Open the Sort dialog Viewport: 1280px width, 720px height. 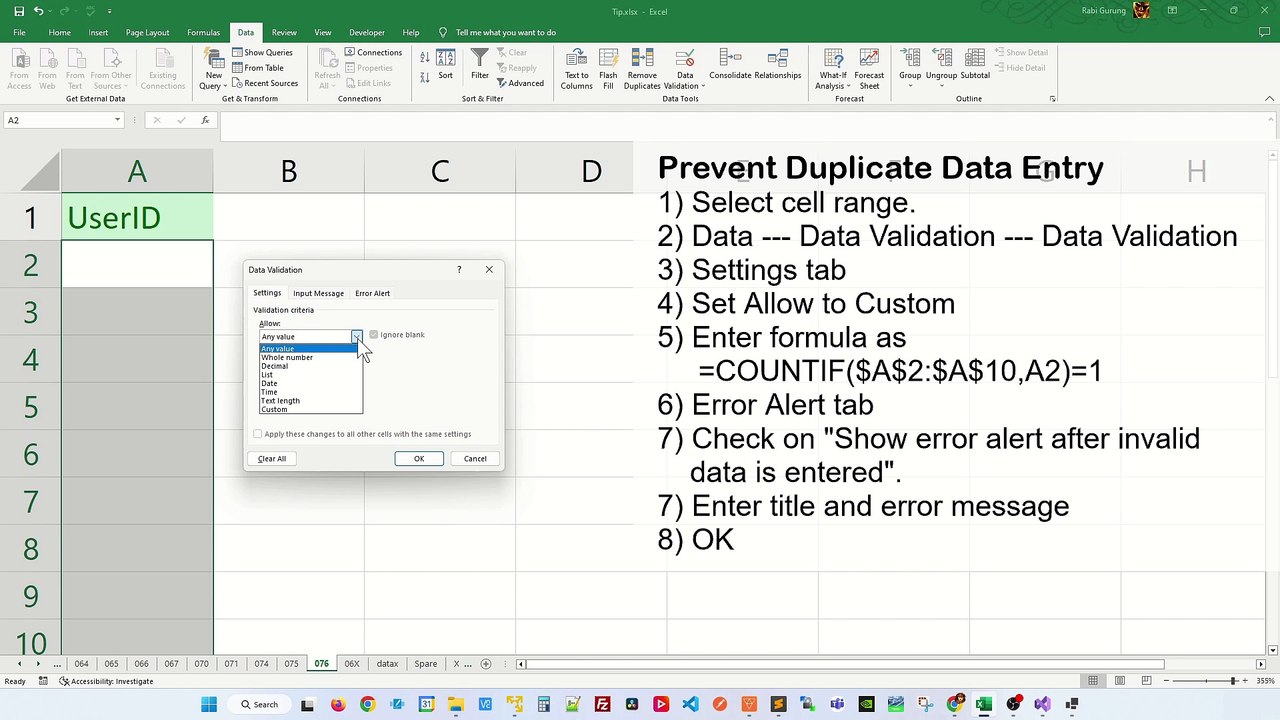(x=445, y=65)
